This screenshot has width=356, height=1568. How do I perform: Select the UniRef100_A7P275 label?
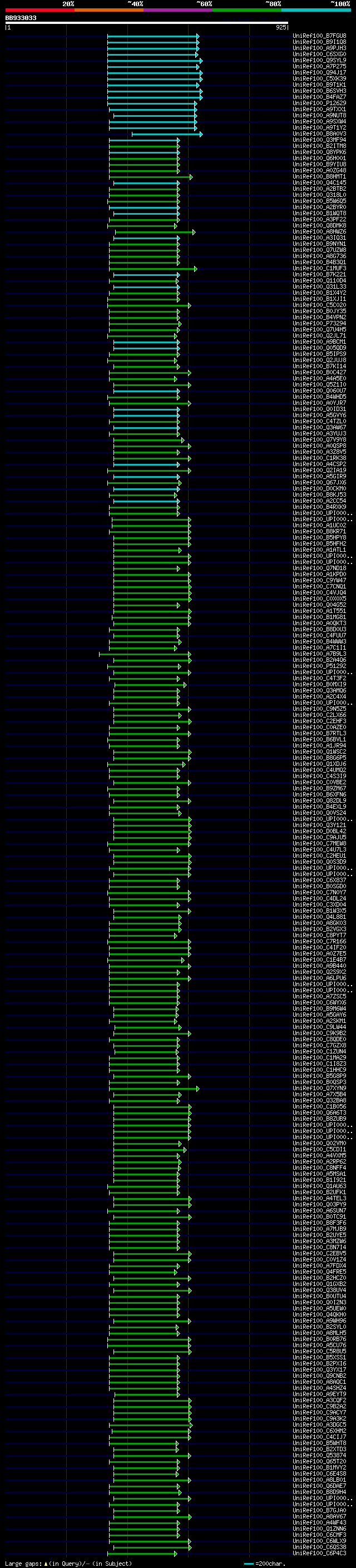[x=319, y=66]
